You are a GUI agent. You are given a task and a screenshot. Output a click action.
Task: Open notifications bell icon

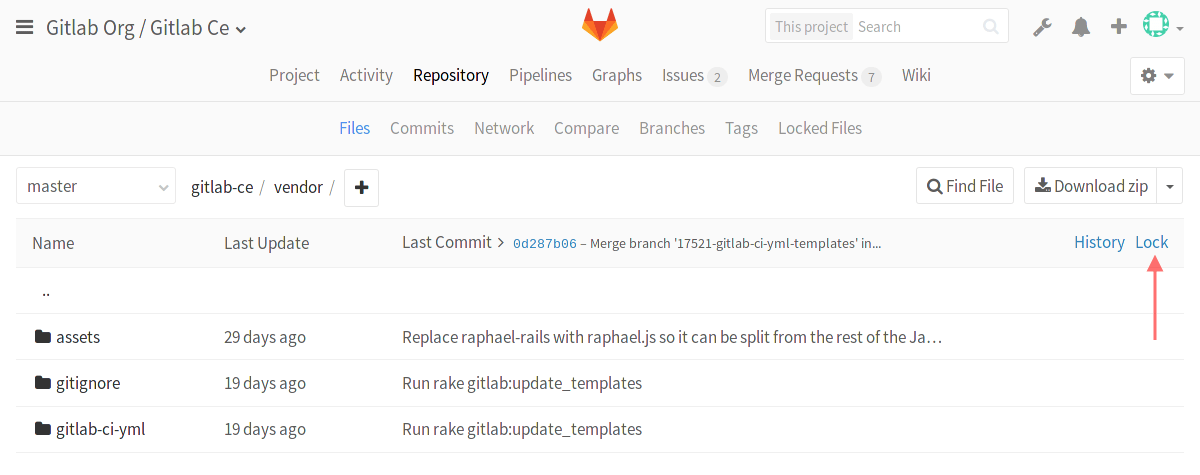click(1081, 27)
